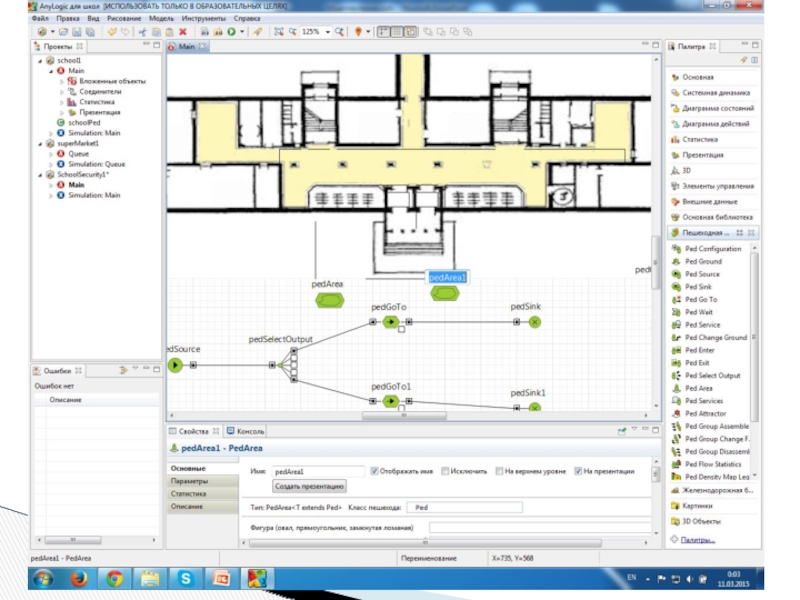
Task: Open the 'Статистика' properties section
Action: coord(203,493)
